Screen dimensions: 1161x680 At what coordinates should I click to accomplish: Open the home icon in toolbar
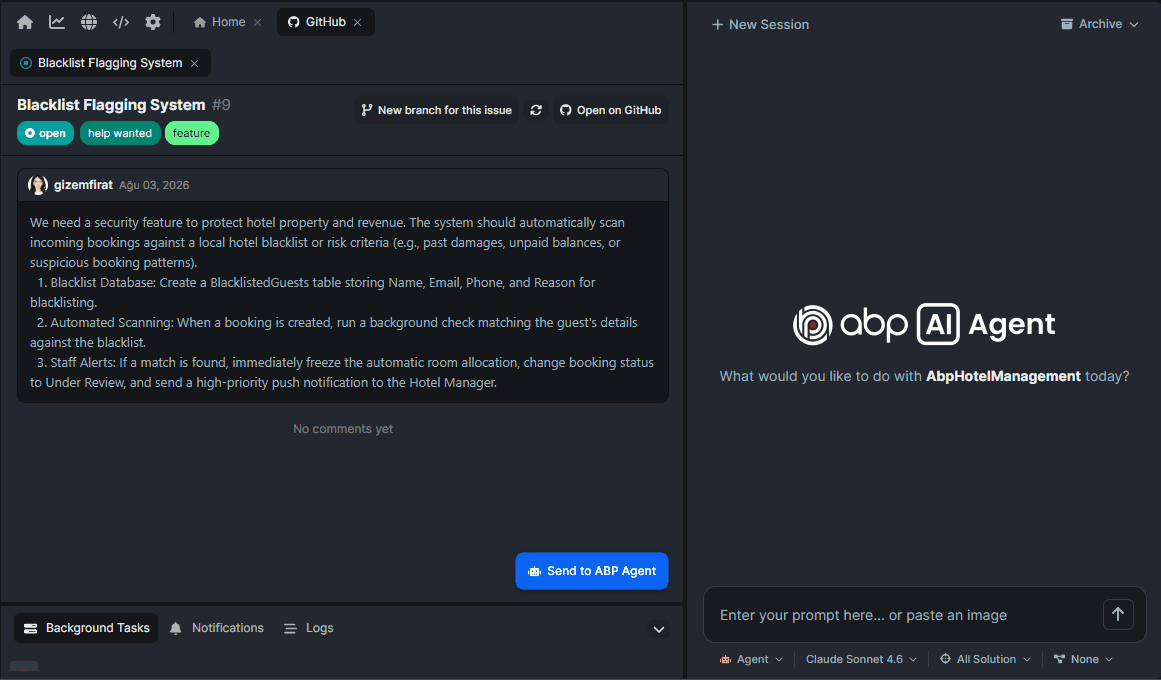tap(25, 22)
